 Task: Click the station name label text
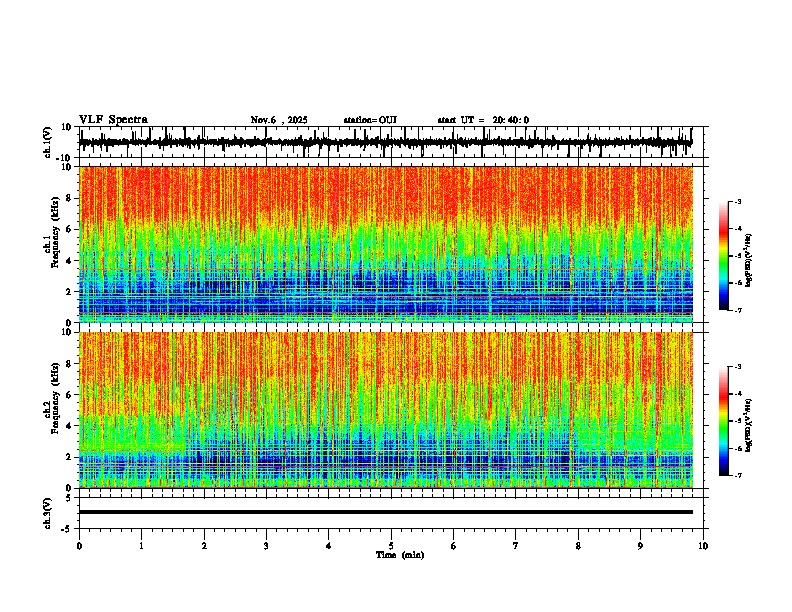click(370, 120)
